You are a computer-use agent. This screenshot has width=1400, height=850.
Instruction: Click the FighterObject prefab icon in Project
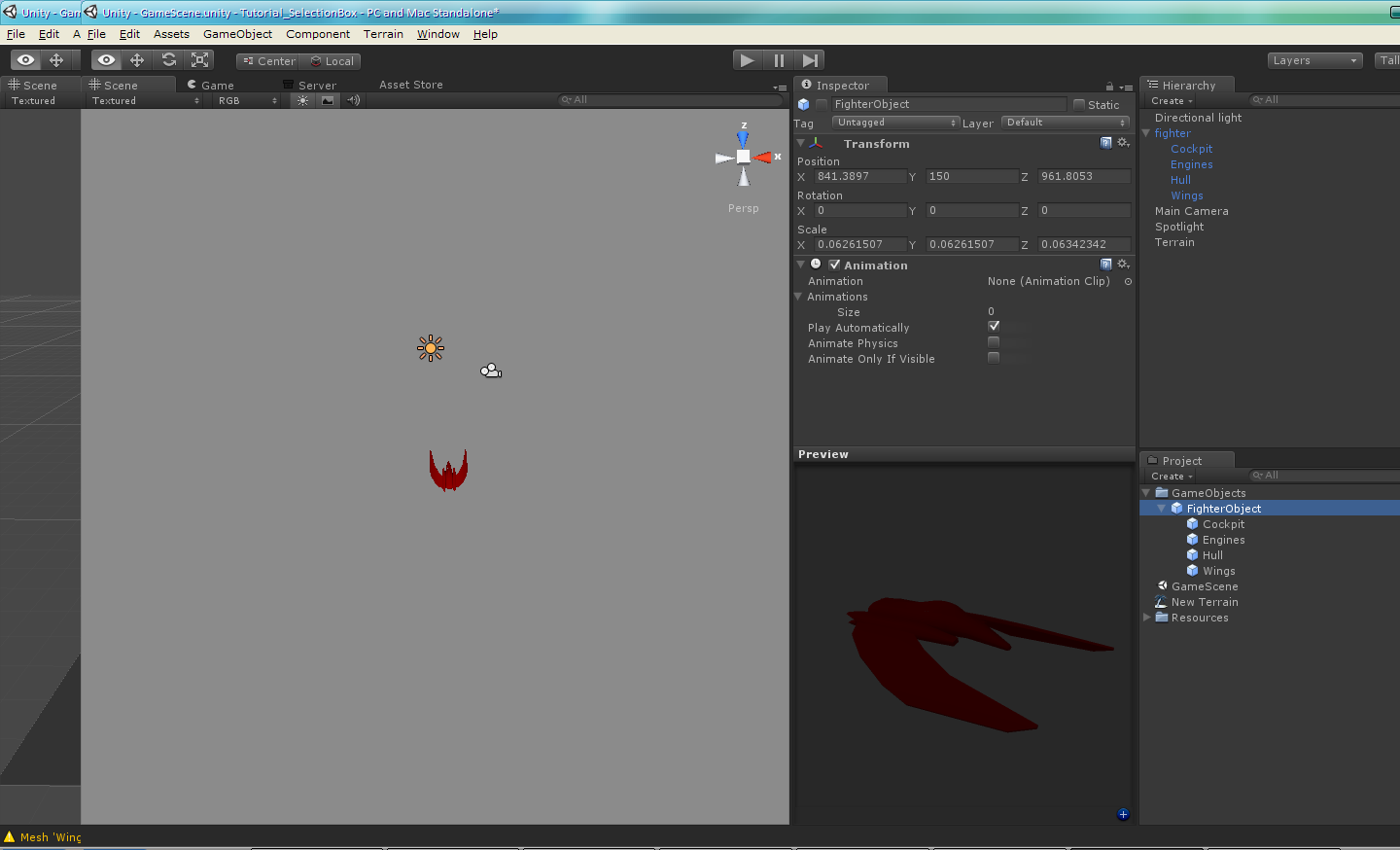click(1176, 509)
